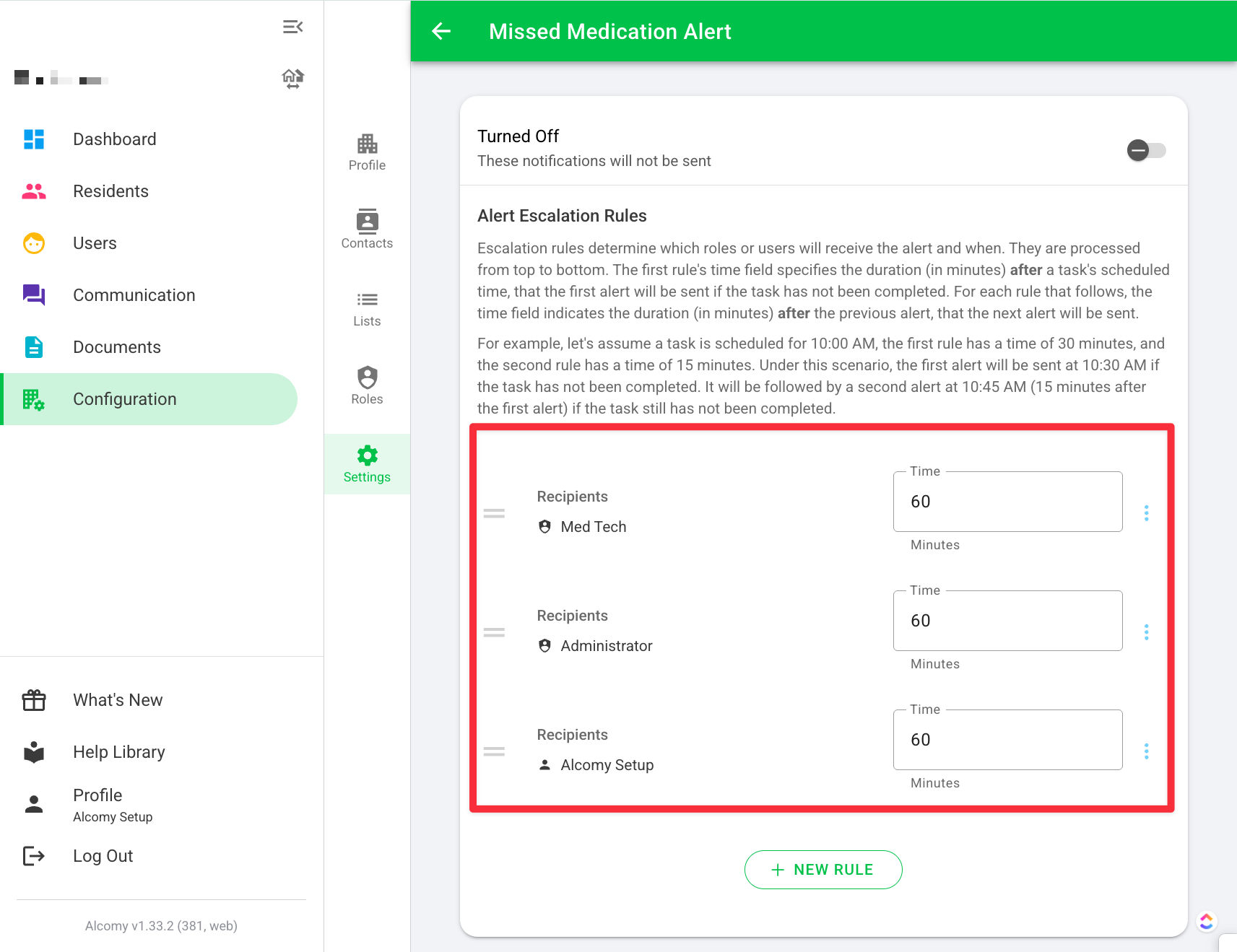The height and width of the screenshot is (952, 1237).
Task: Add a rule with New Rule button
Action: (x=823, y=870)
